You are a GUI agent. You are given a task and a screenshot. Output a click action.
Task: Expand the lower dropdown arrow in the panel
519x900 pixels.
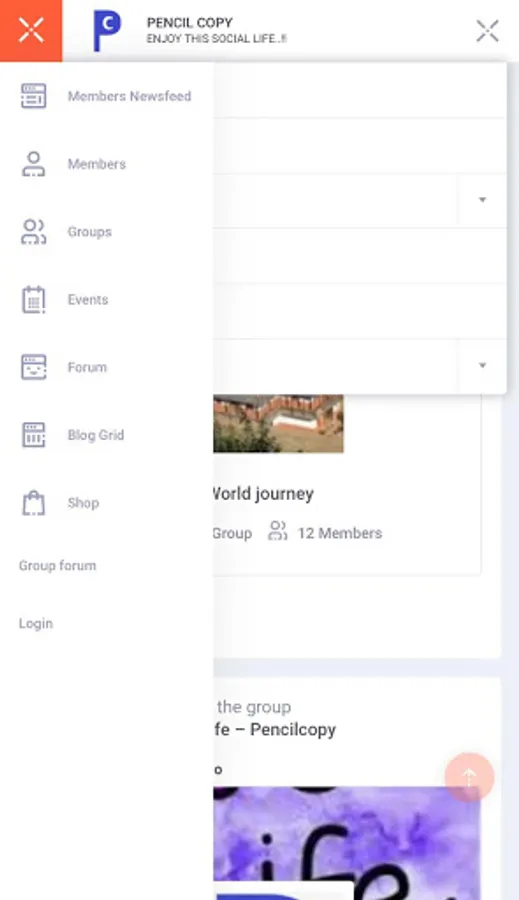(x=482, y=365)
